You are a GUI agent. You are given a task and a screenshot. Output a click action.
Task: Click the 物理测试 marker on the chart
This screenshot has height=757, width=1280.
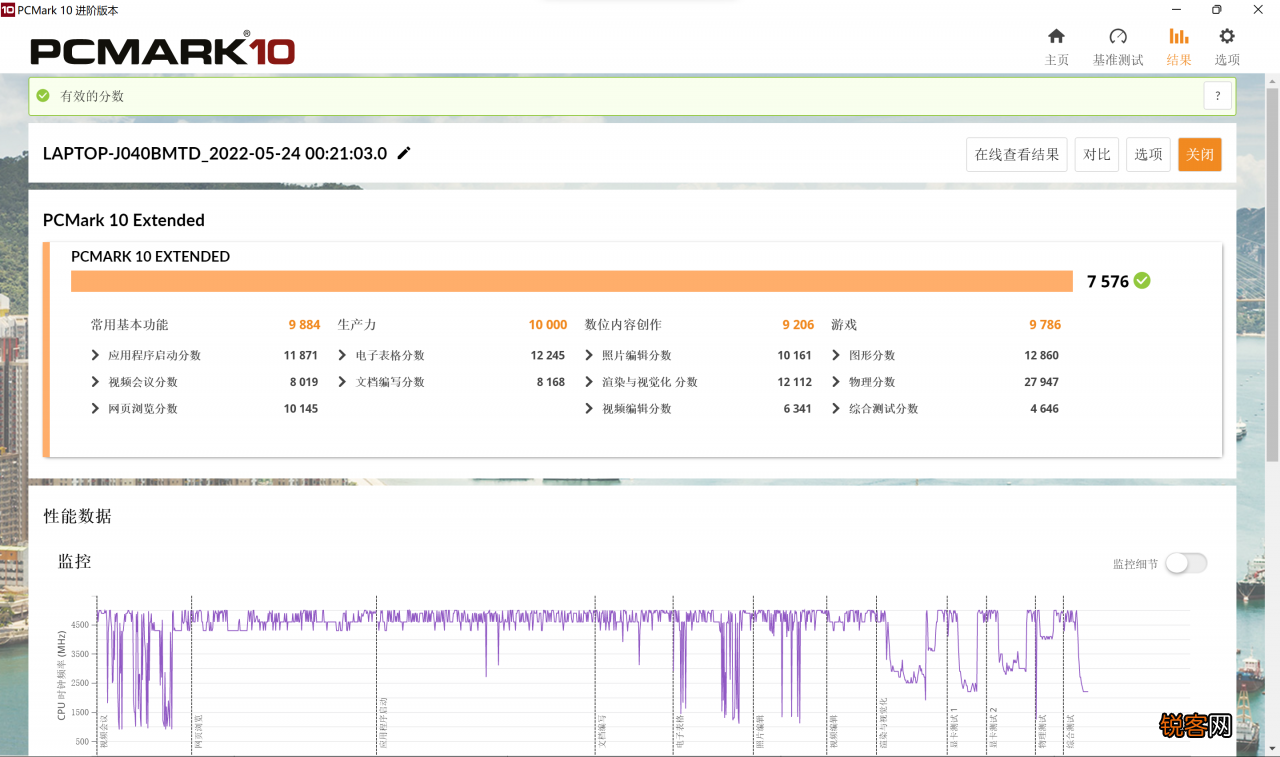pyautogui.click(x=1041, y=731)
